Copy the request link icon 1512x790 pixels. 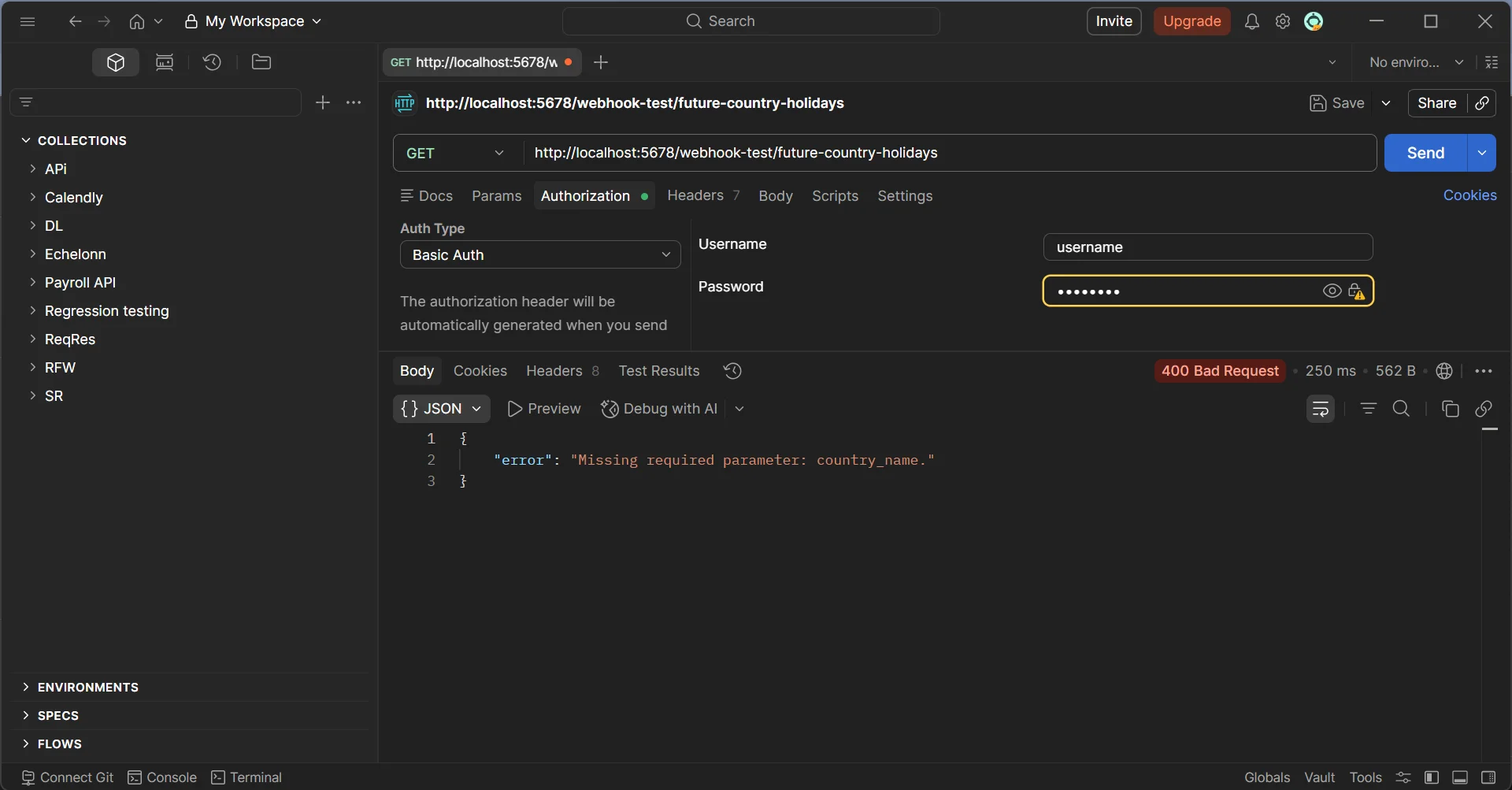1482,103
